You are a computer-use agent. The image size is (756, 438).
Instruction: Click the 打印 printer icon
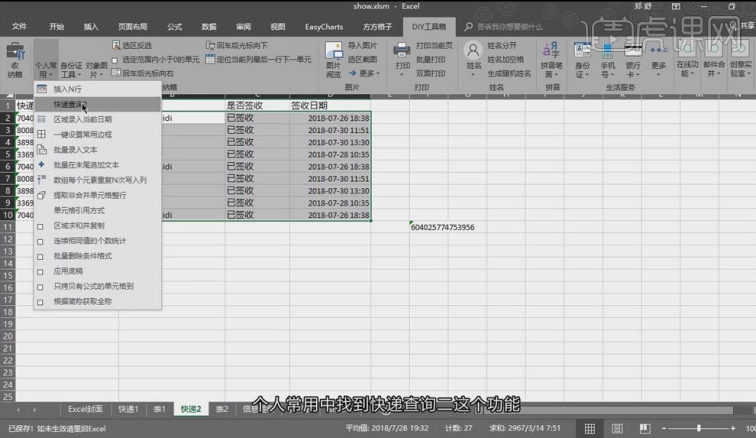tap(402, 50)
